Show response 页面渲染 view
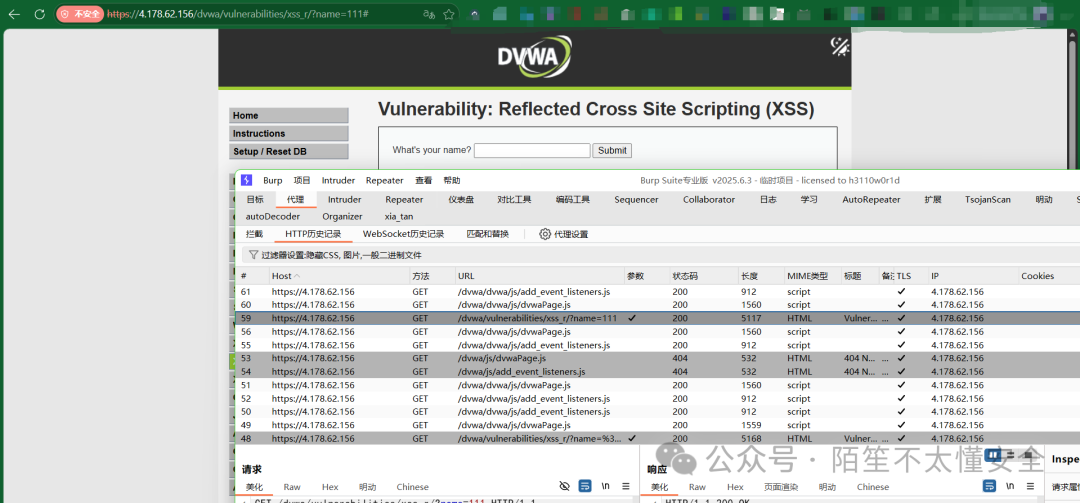 click(781, 486)
